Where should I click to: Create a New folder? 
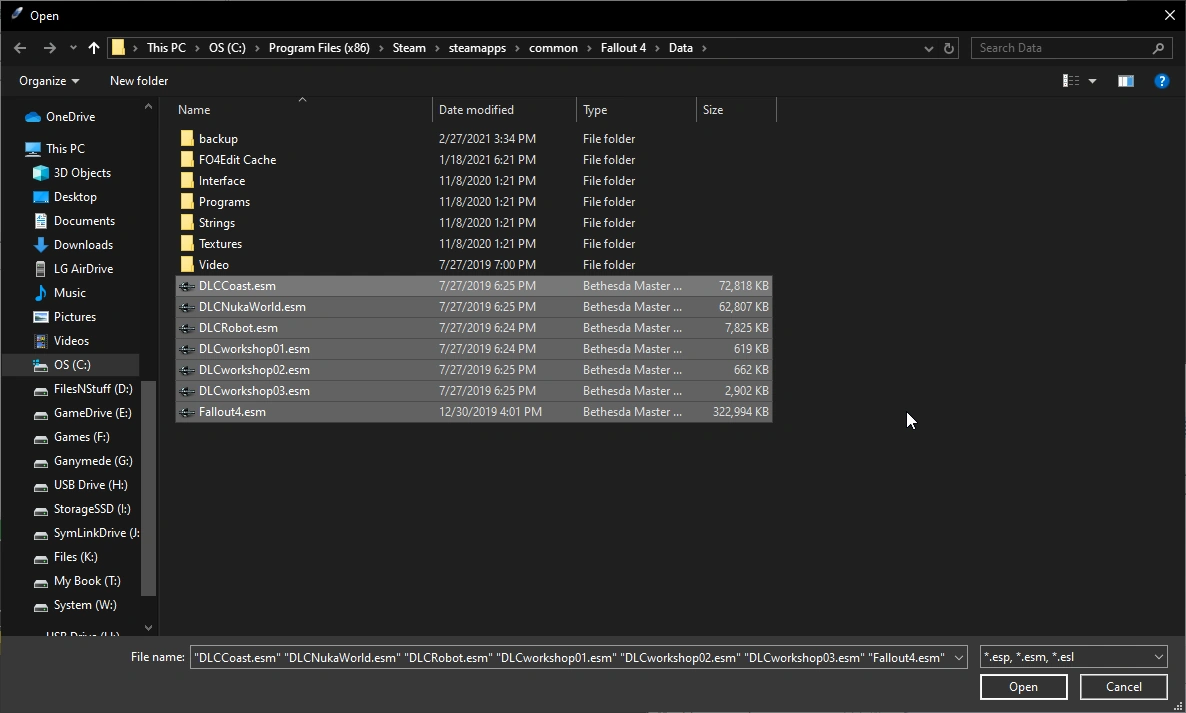[x=139, y=81]
